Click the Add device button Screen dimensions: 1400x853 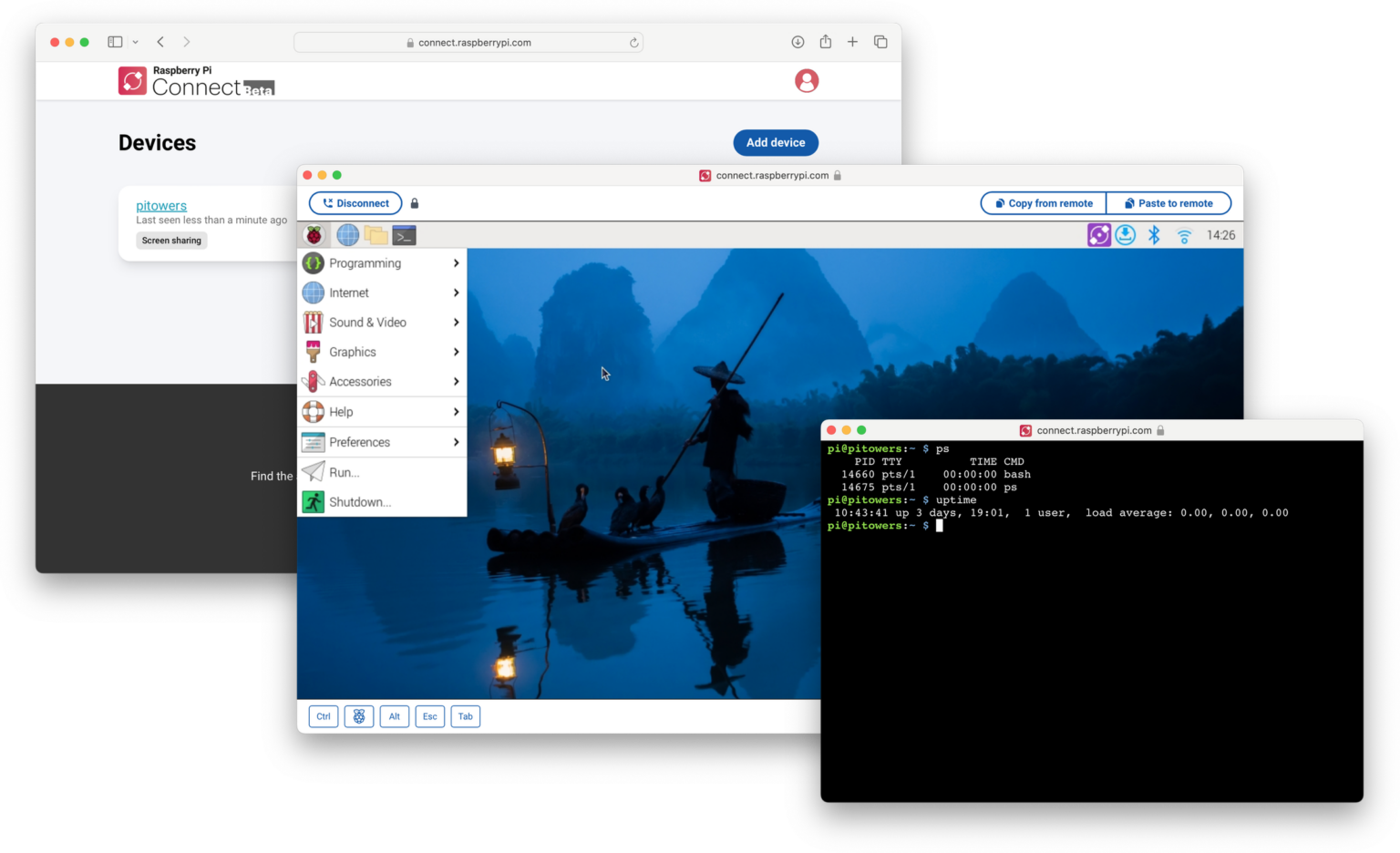click(x=776, y=142)
